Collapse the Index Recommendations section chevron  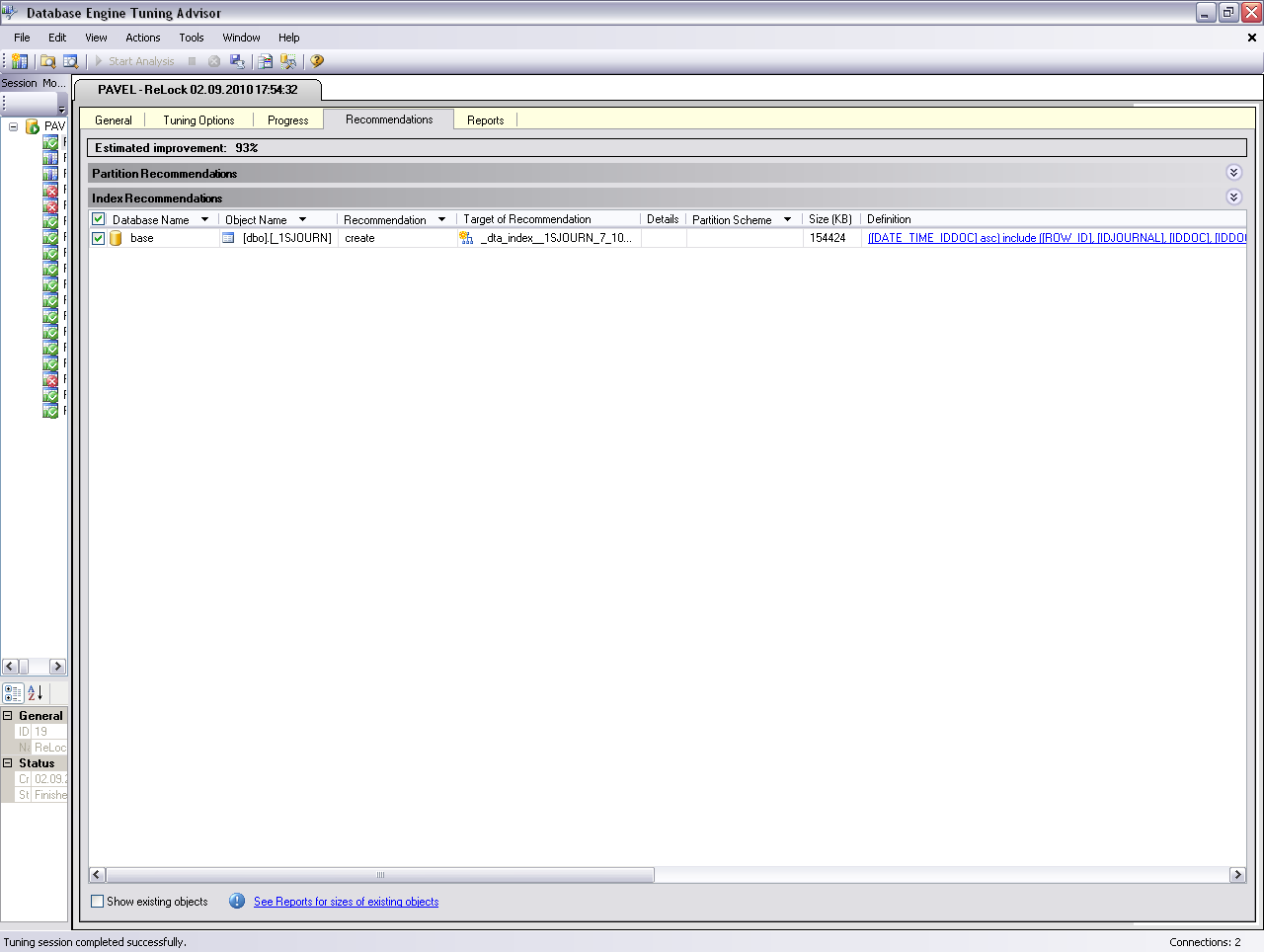(x=1233, y=198)
